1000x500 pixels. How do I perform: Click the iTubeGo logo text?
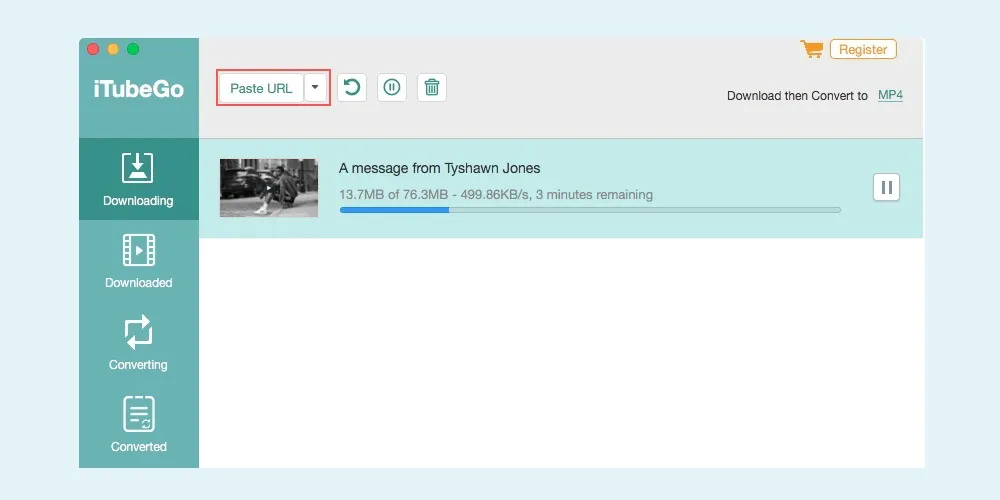point(138,89)
